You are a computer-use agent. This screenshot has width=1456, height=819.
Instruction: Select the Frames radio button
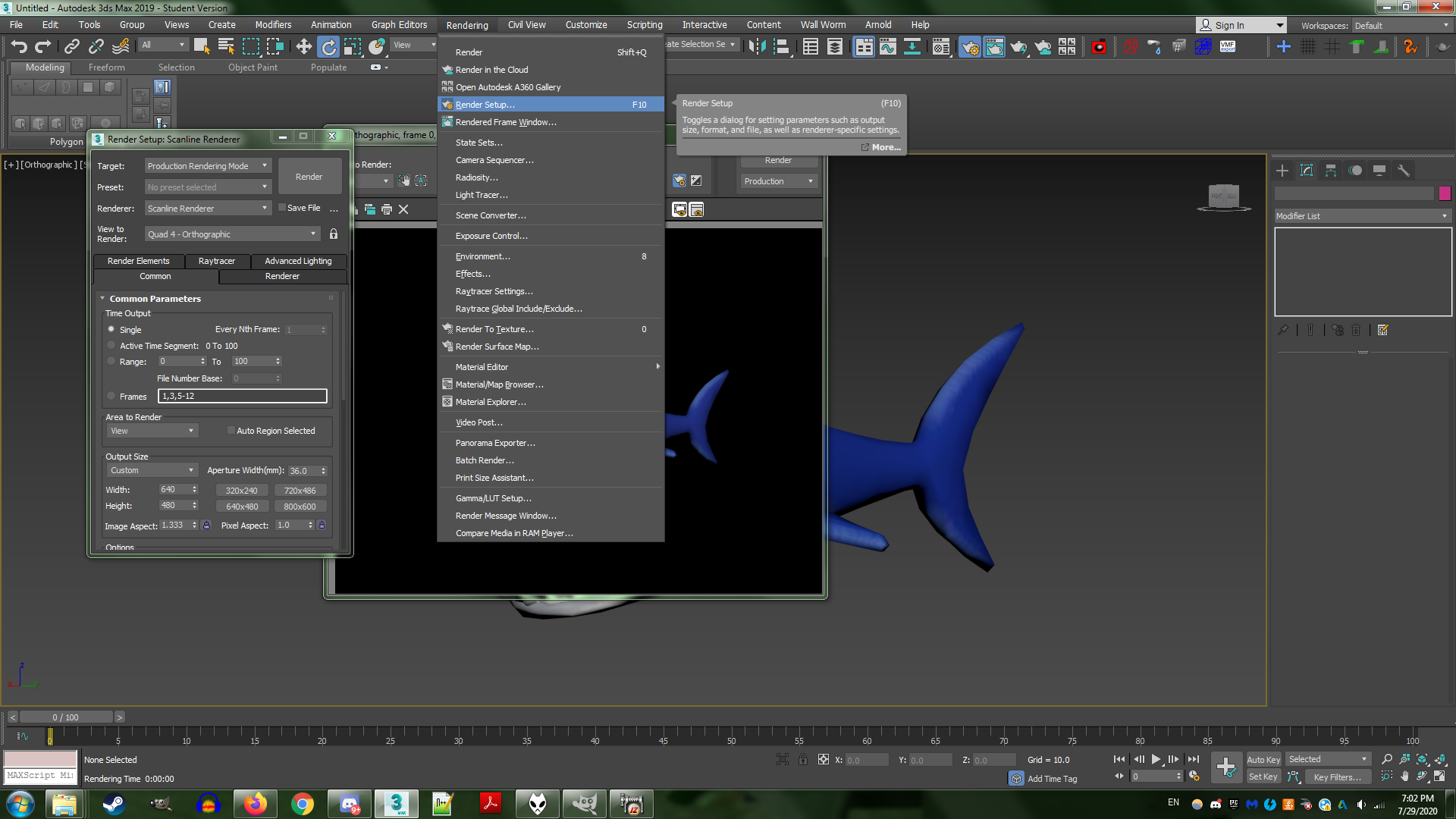pos(111,396)
